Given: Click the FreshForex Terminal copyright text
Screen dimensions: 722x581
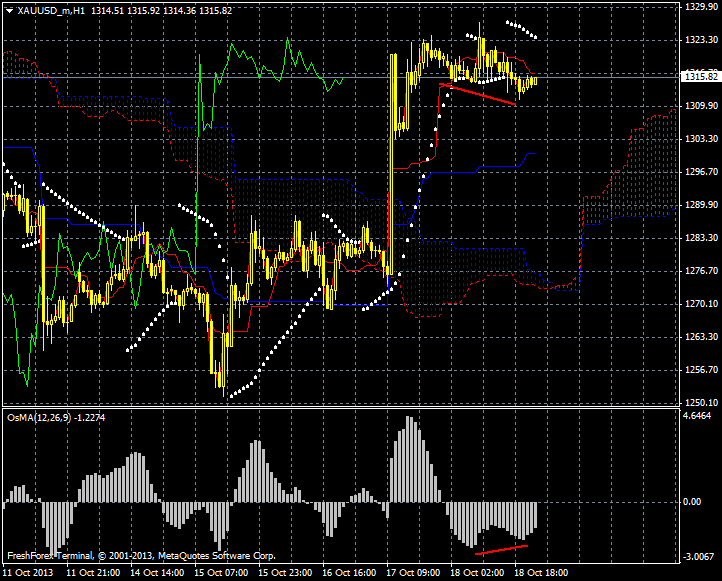Looking at the screenshot, I should click(140, 555).
